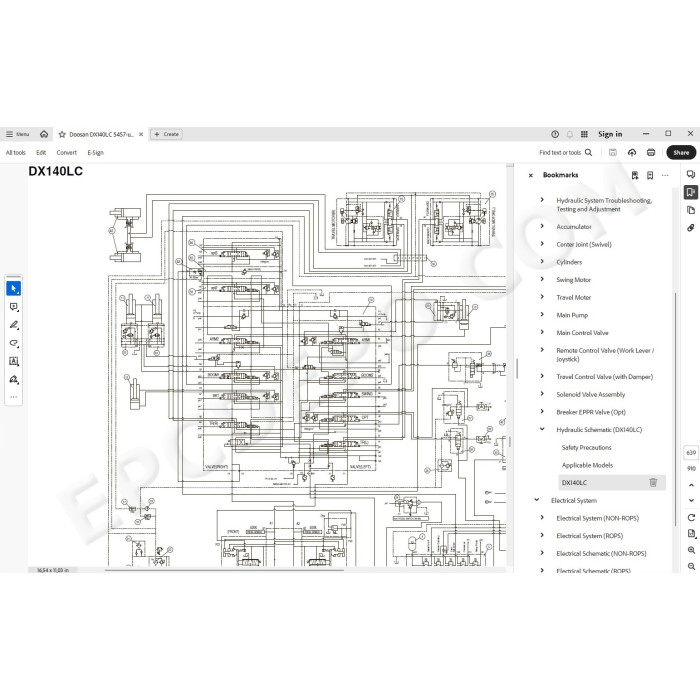Open Electrical Schematic (NON-ROPS) bookmark

pos(601,554)
